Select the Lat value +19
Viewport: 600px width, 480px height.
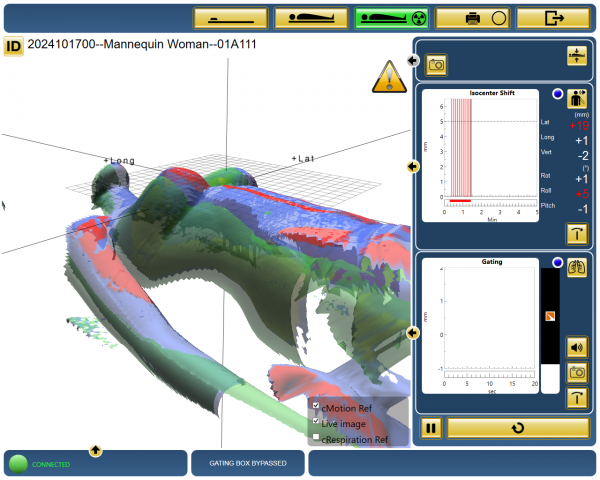point(579,126)
